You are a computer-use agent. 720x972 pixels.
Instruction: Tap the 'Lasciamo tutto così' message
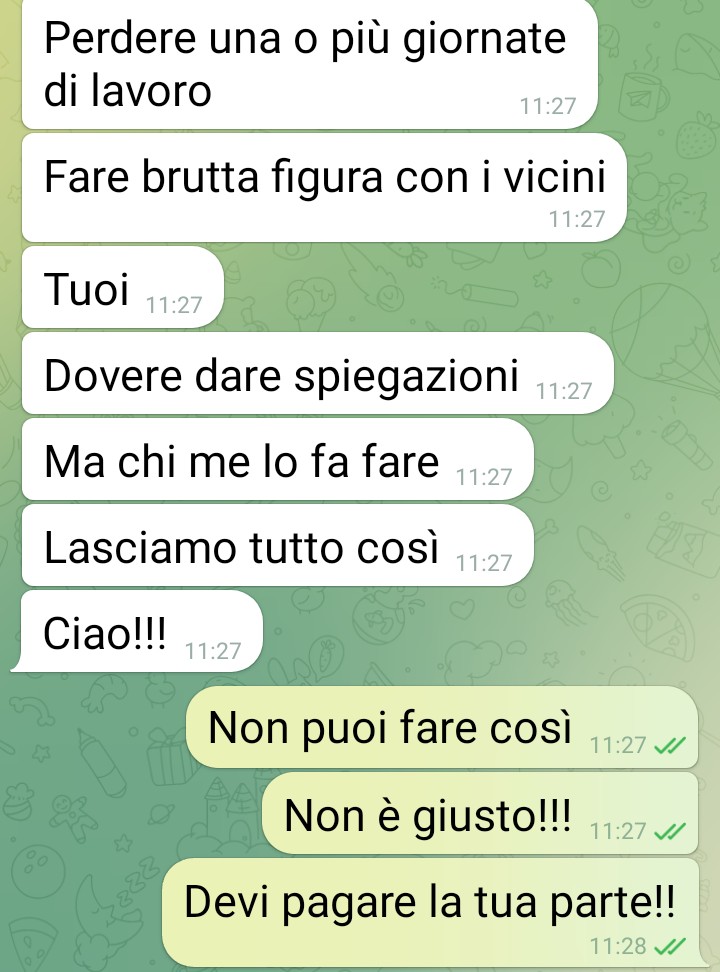tap(277, 546)
